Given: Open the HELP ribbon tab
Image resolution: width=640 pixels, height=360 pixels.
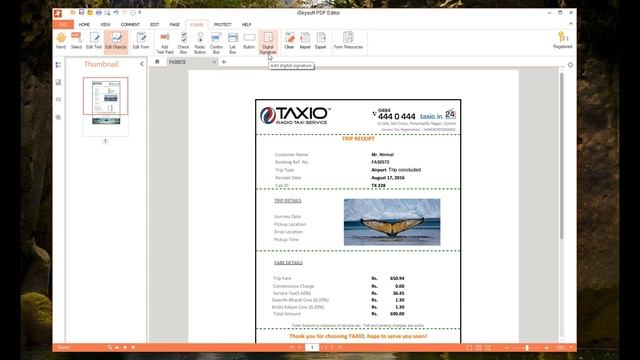Looking at the screenshot, I should click(246, 24).
